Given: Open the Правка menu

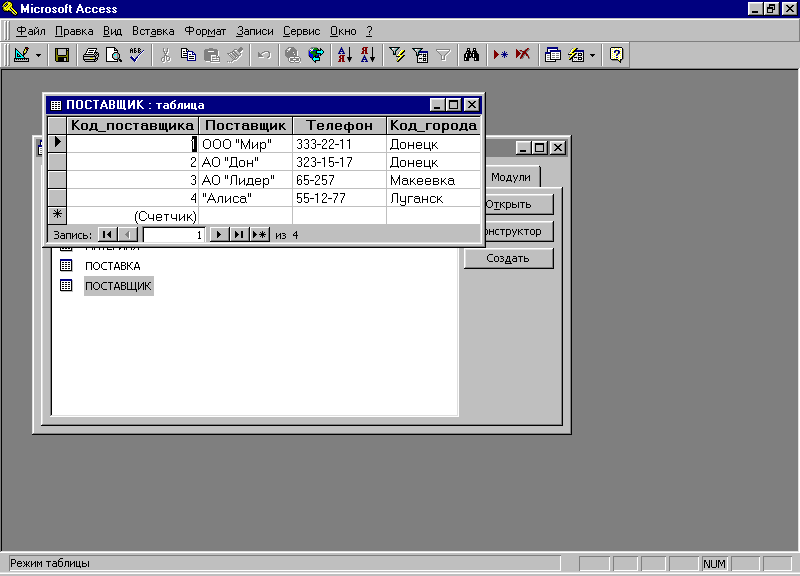Looking at the screenshot, I should tap(74, 31).
